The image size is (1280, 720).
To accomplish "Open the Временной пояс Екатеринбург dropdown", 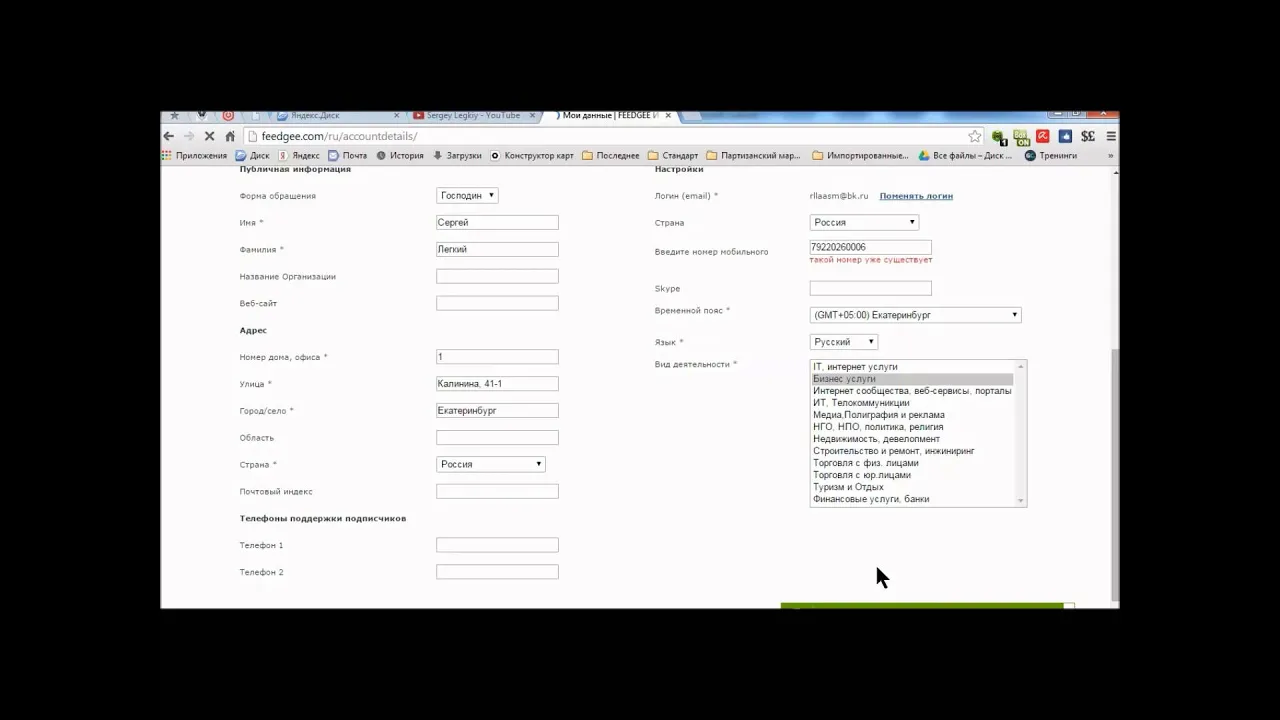I will tap(915, 315).
